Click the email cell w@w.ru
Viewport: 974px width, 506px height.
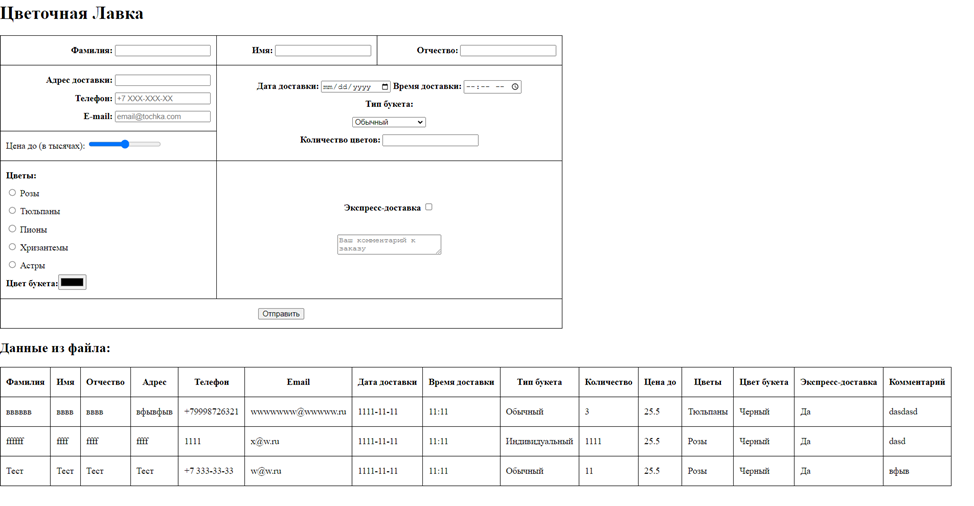pyautogui.click(x=298, y=471)
